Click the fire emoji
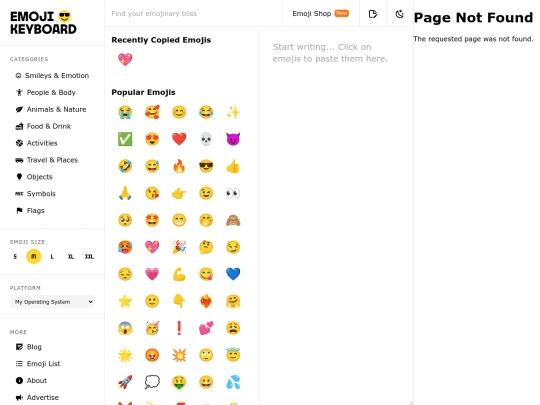540x405 pixels. coord(179,166)
